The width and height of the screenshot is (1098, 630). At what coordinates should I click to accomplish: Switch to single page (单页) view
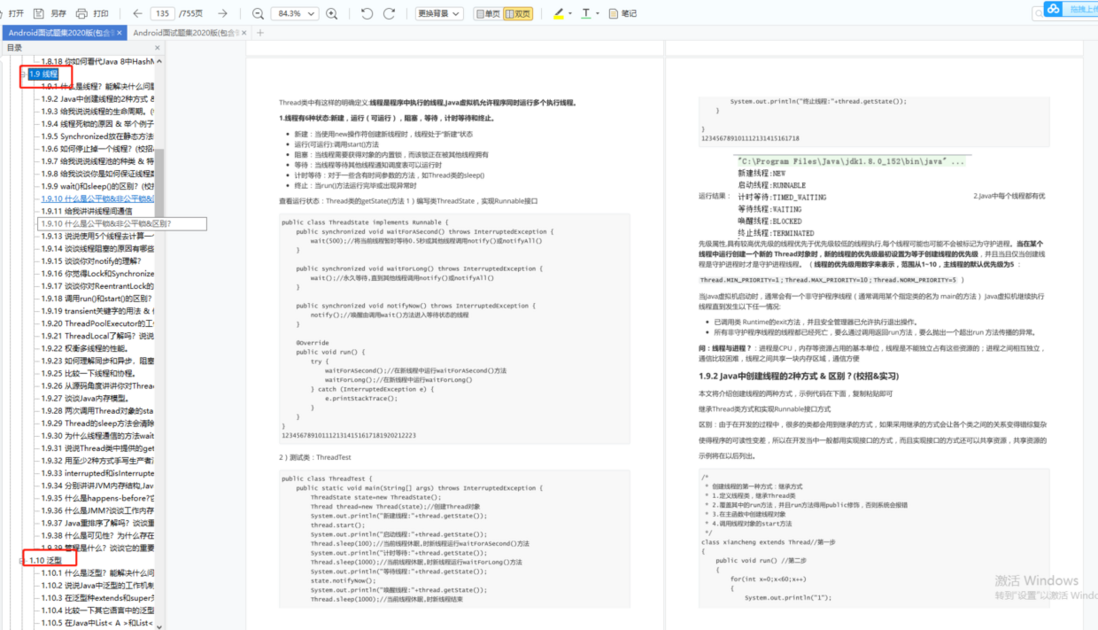[488, 13]
